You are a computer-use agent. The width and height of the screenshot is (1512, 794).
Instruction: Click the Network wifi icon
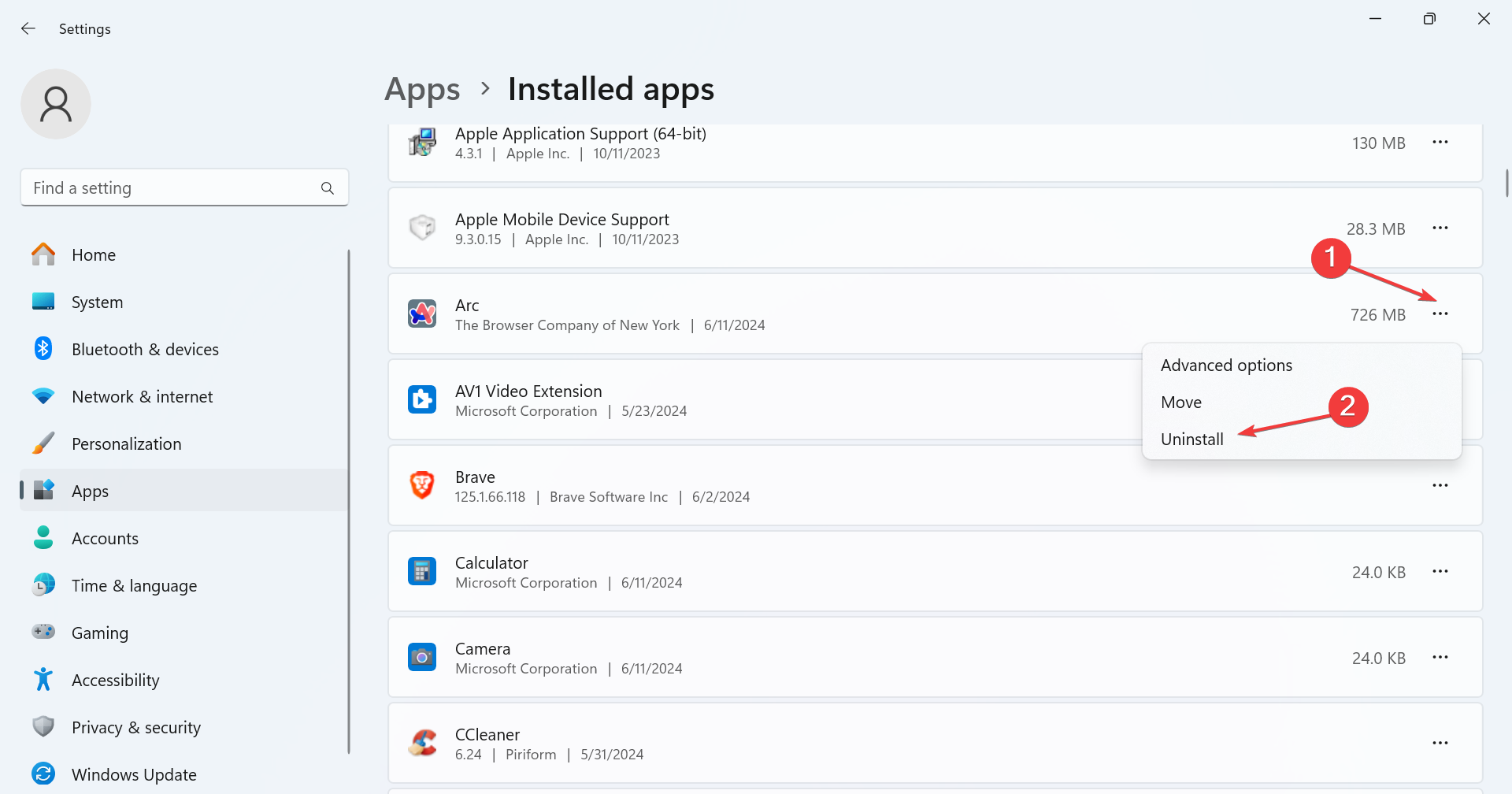point(43,395)
